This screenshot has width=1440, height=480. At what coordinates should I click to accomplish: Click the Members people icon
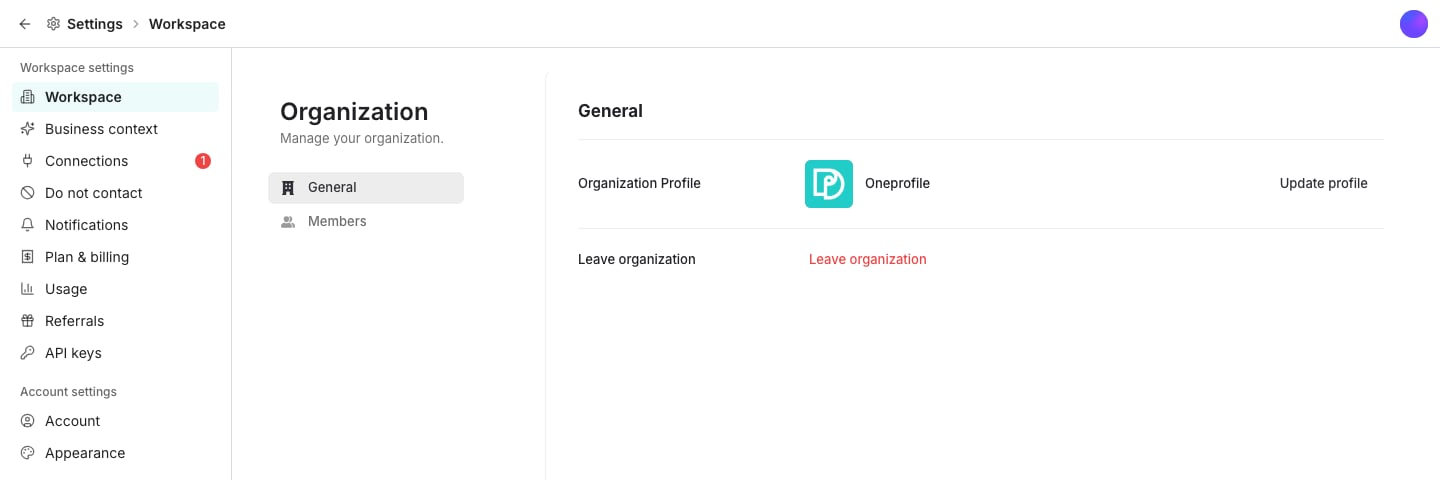(x=288, y=221)
